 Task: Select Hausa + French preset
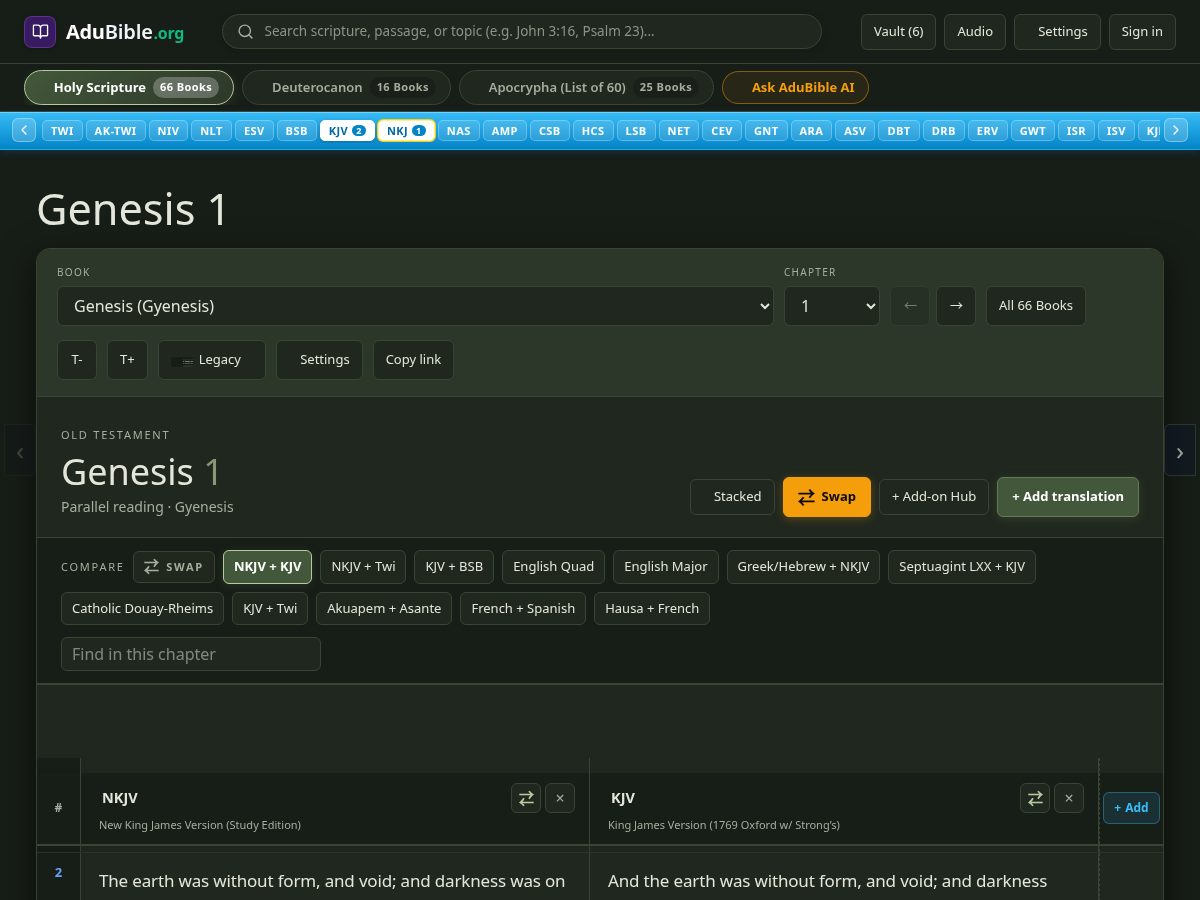(652, 609)
